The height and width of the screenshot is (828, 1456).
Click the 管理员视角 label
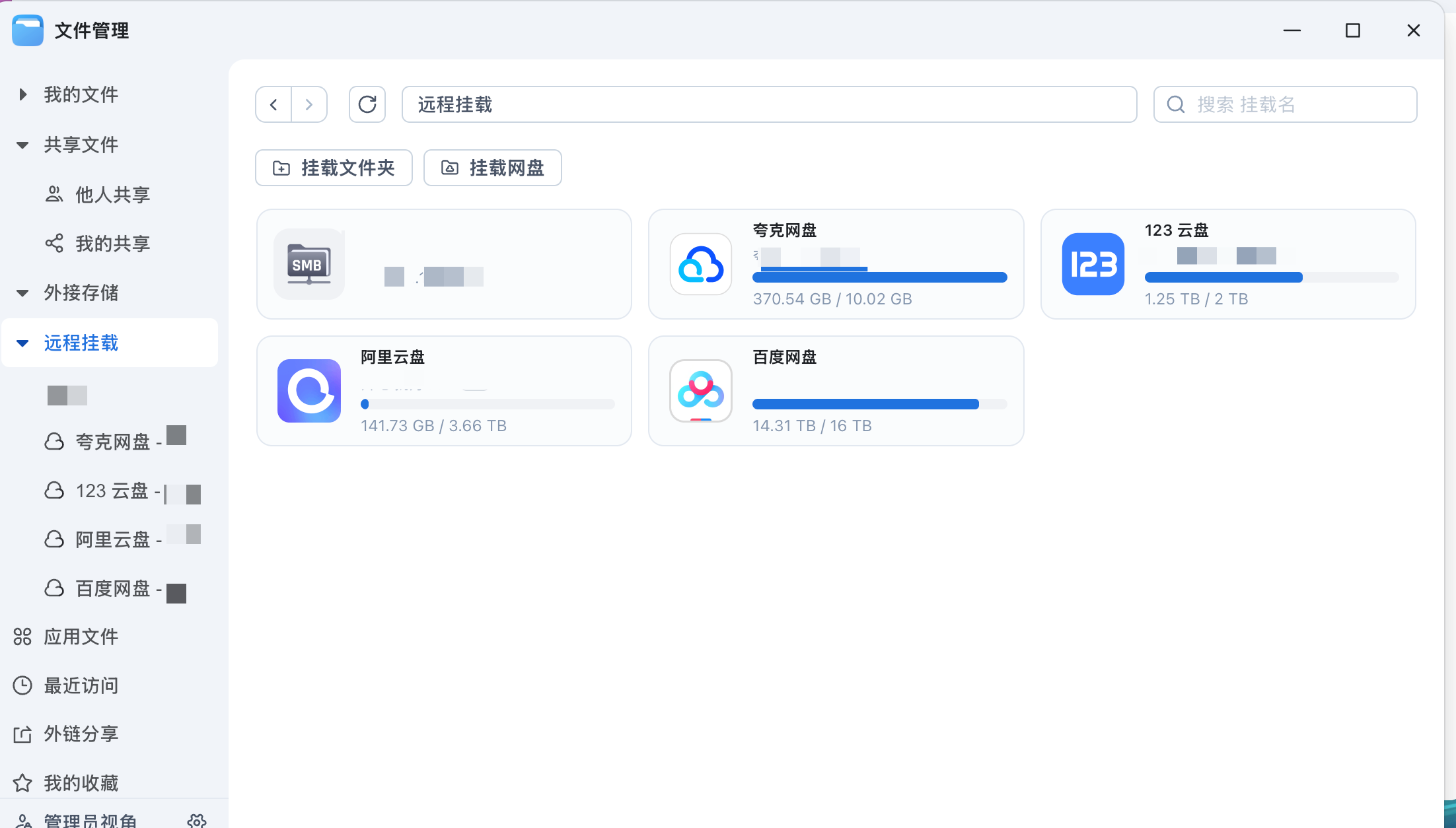point(91,821)
